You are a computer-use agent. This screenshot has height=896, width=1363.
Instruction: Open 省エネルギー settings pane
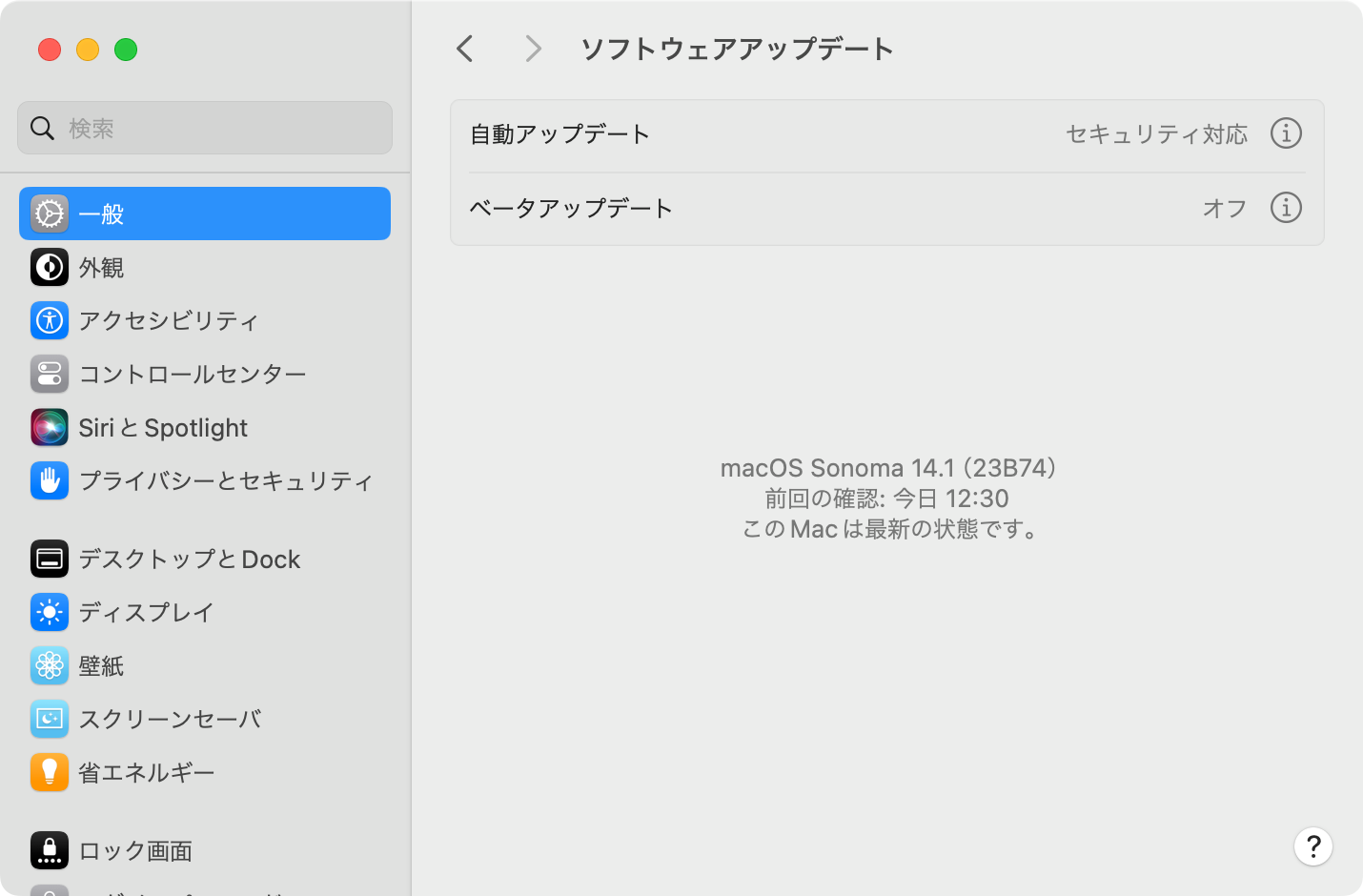point(205,772)
